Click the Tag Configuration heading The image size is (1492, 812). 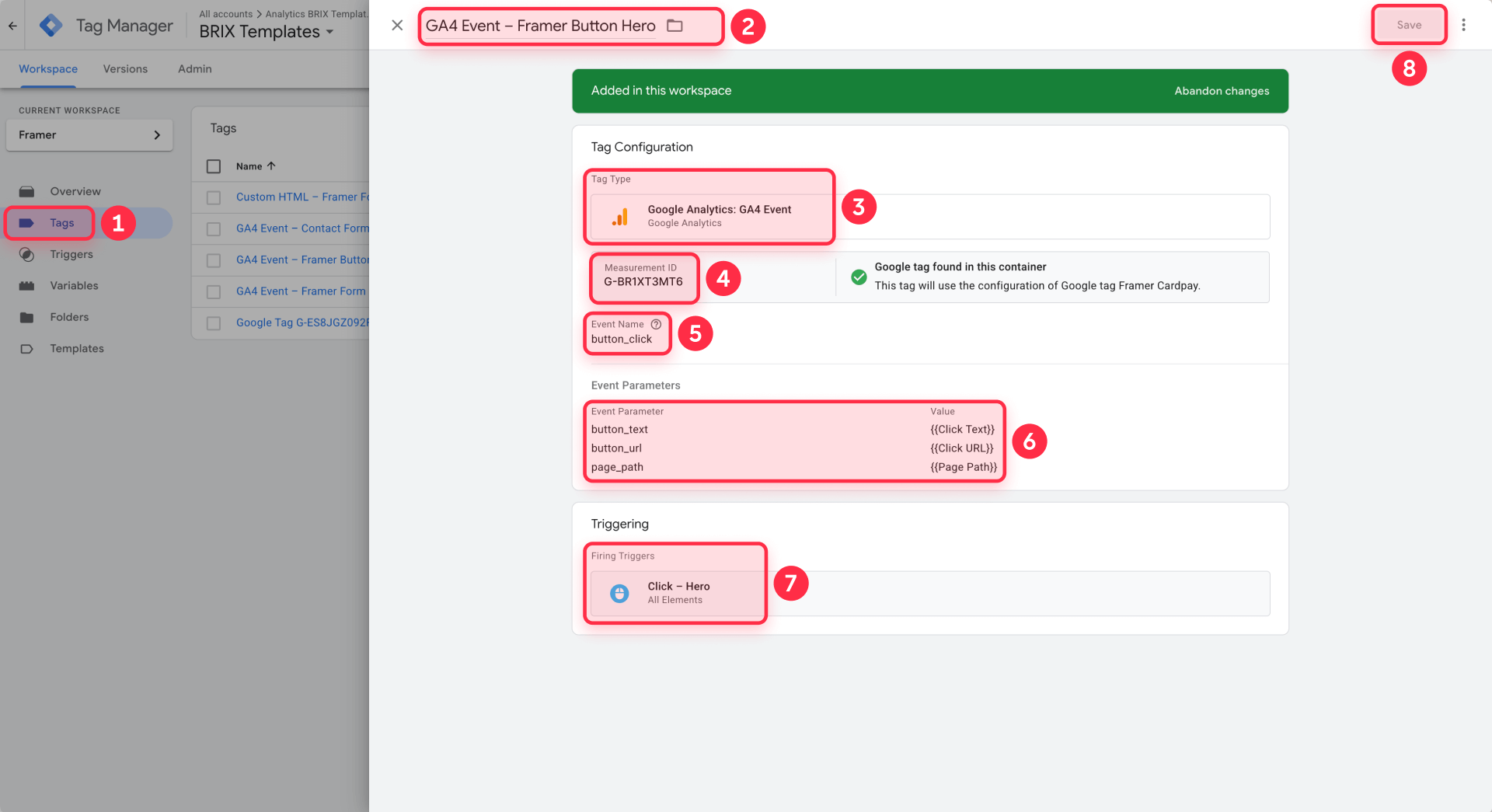642,147
